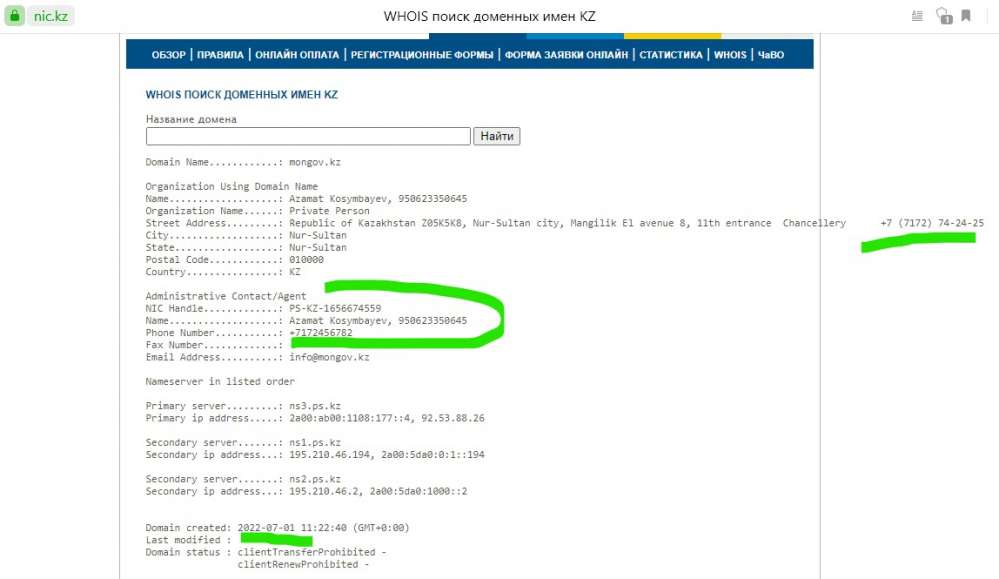Go to СТАТИСТИКА in the navigation bar

(670, 55)
